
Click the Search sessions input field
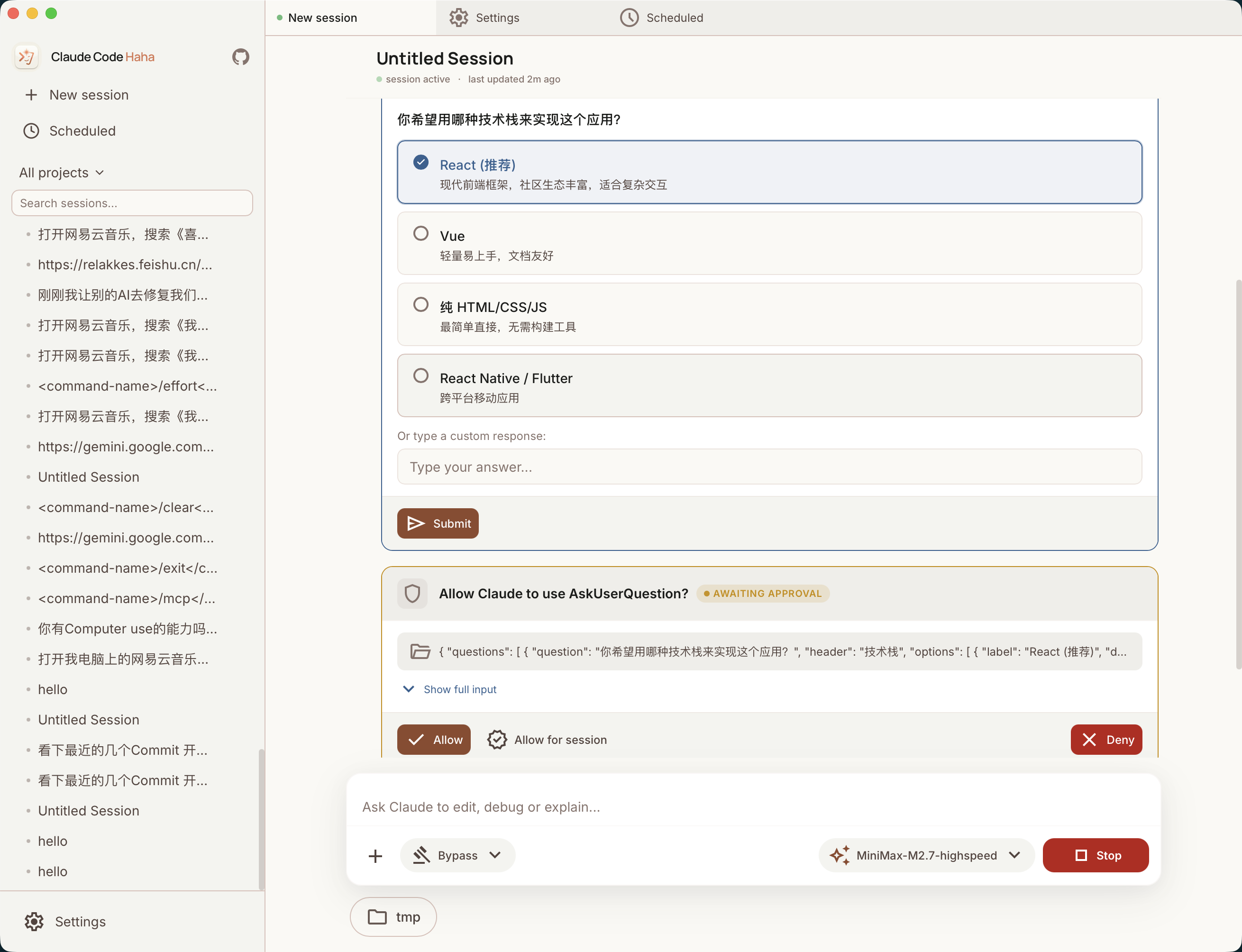(132, 203)
